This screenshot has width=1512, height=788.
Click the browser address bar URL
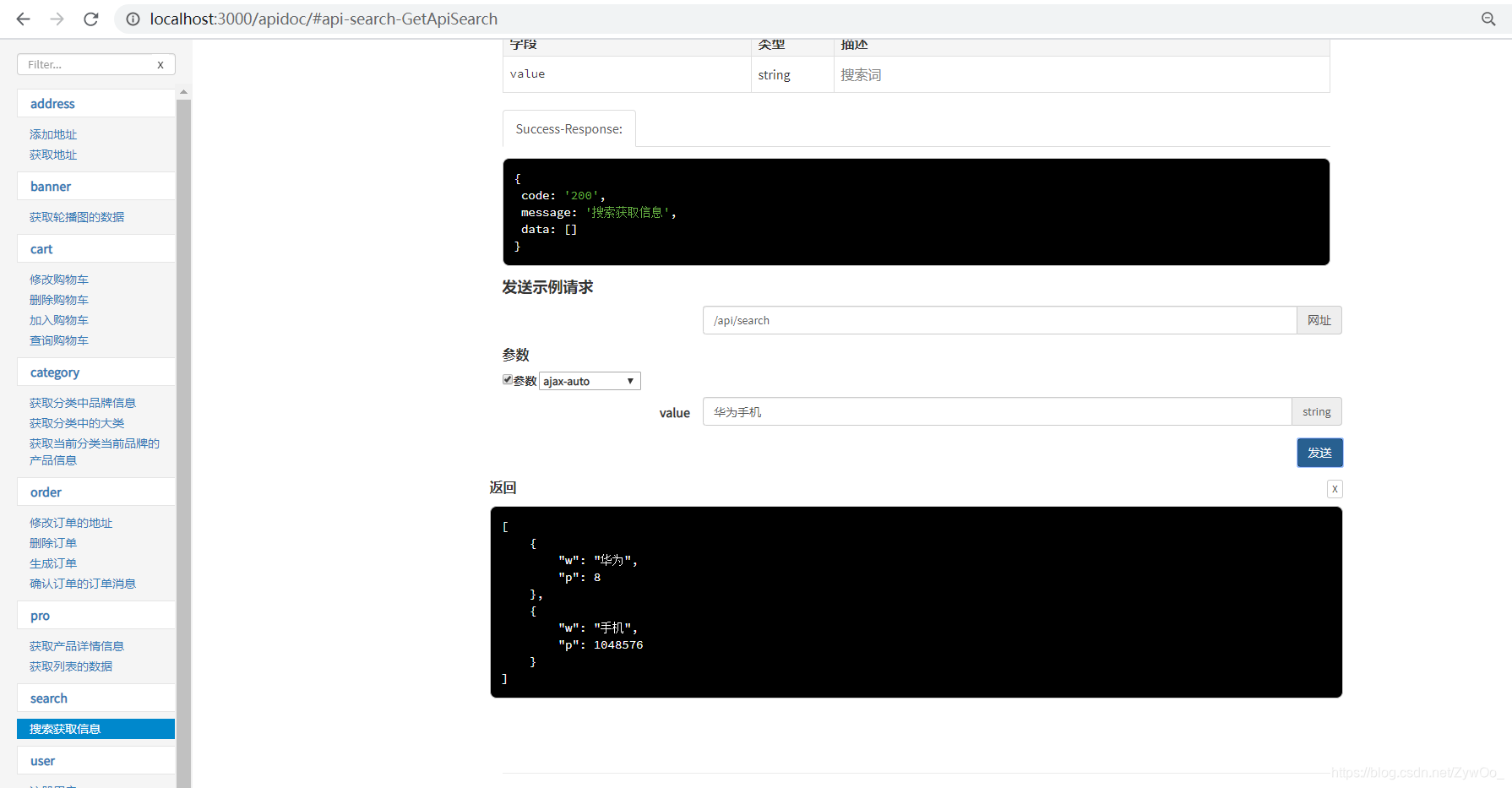[324, 19]
